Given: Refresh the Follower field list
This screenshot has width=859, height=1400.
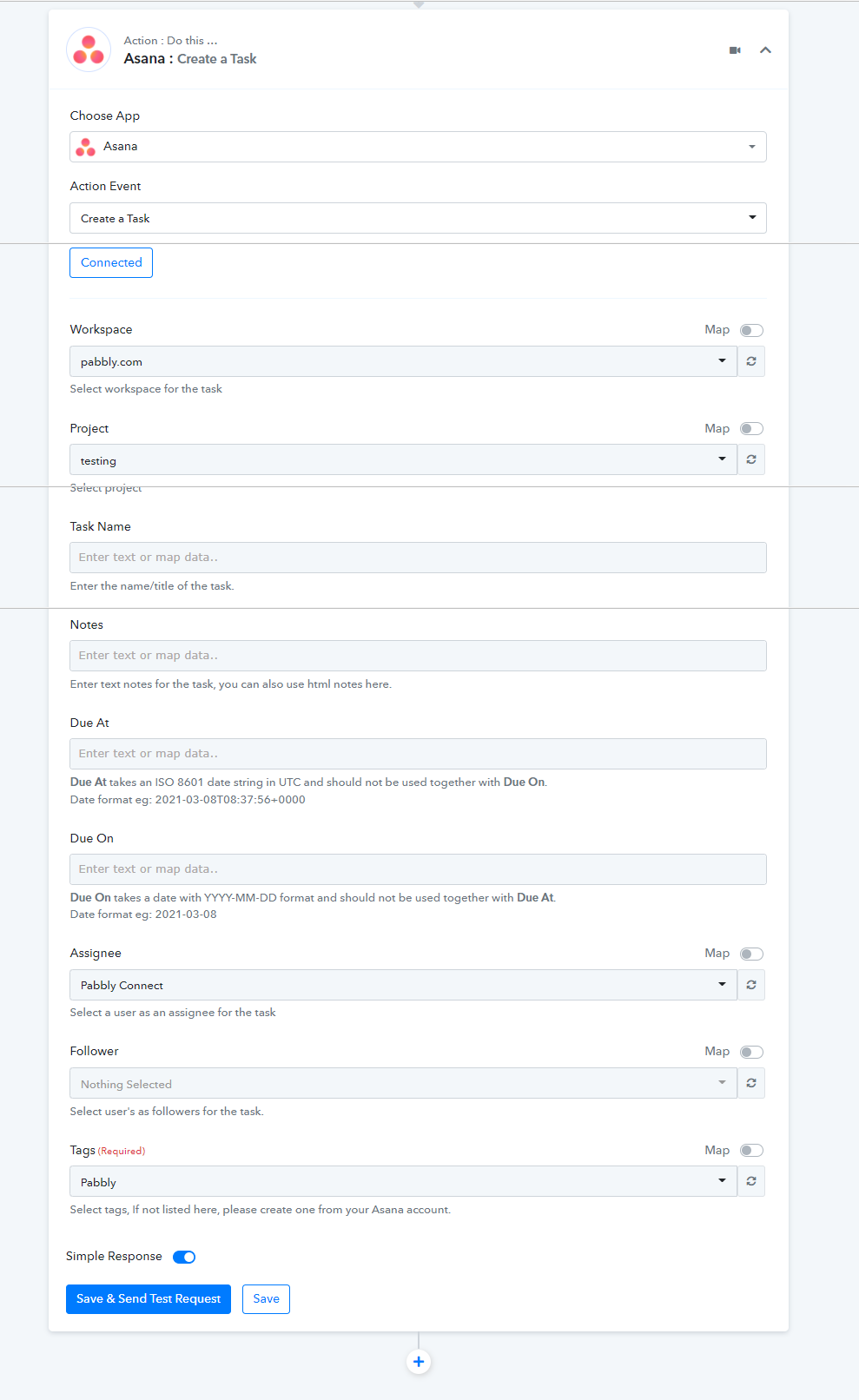Looking at the screenshot, I should (751, 1083).
